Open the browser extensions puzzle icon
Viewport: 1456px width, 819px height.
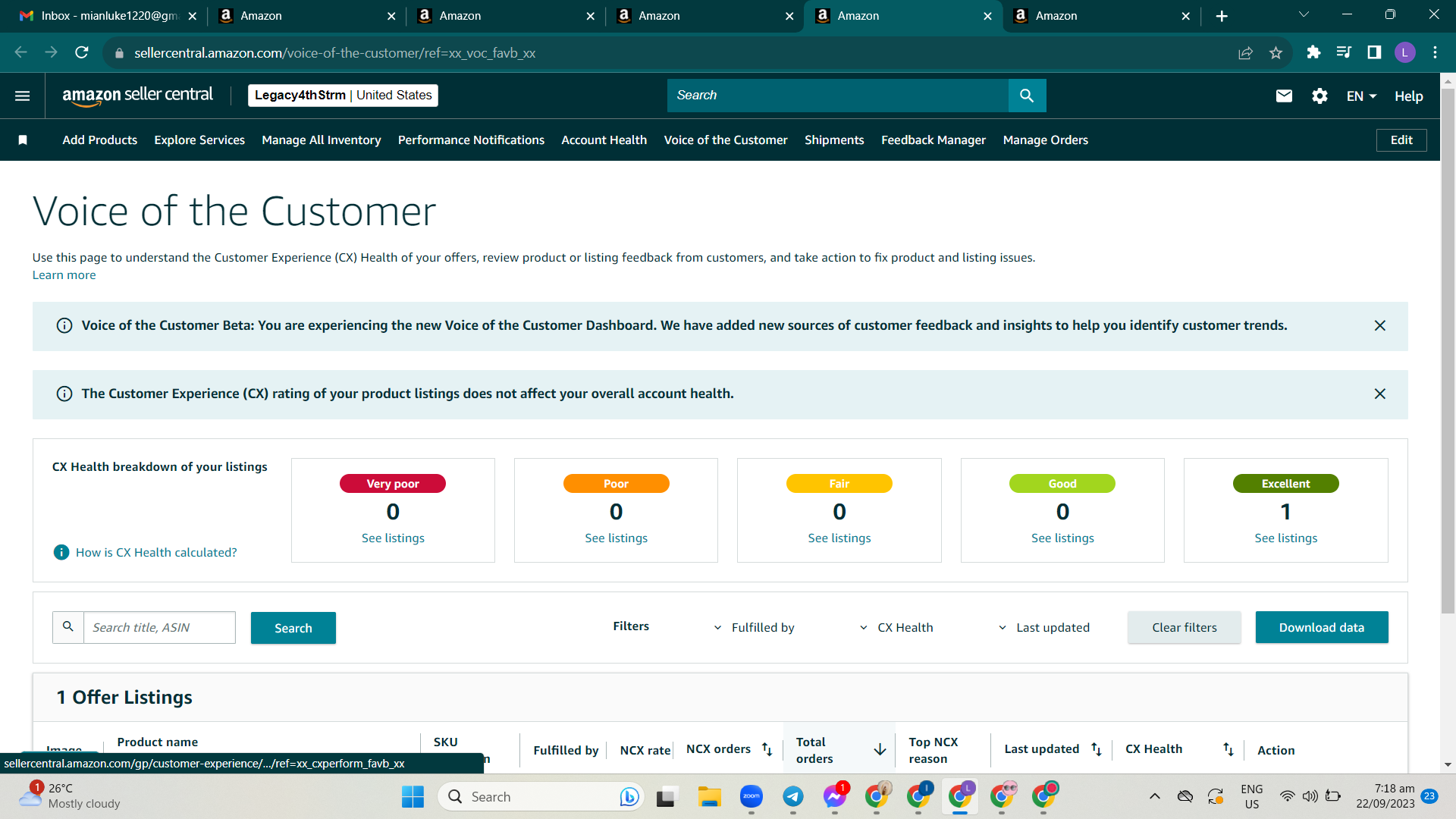tap(1313, 52)
